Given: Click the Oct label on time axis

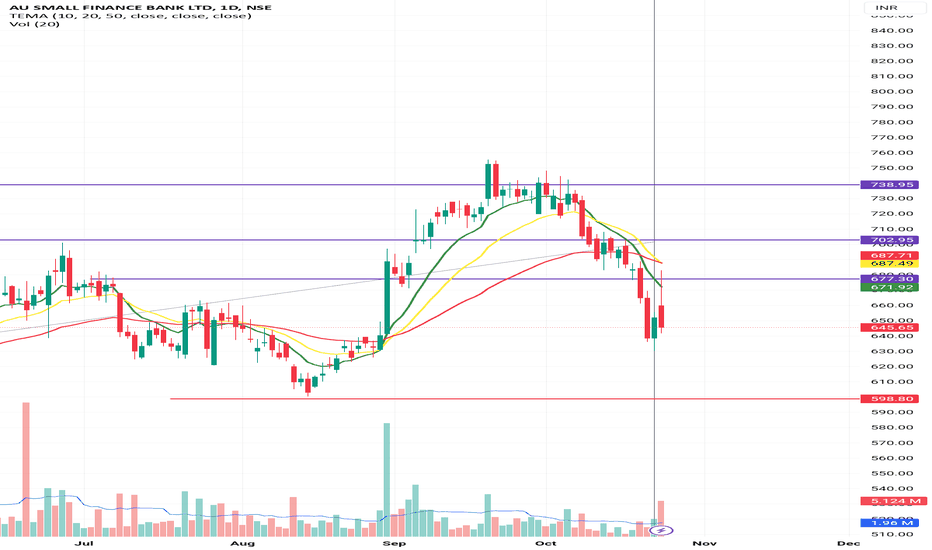Looking at the screenshot, I should pyautogui.click(x=546, y=543).
